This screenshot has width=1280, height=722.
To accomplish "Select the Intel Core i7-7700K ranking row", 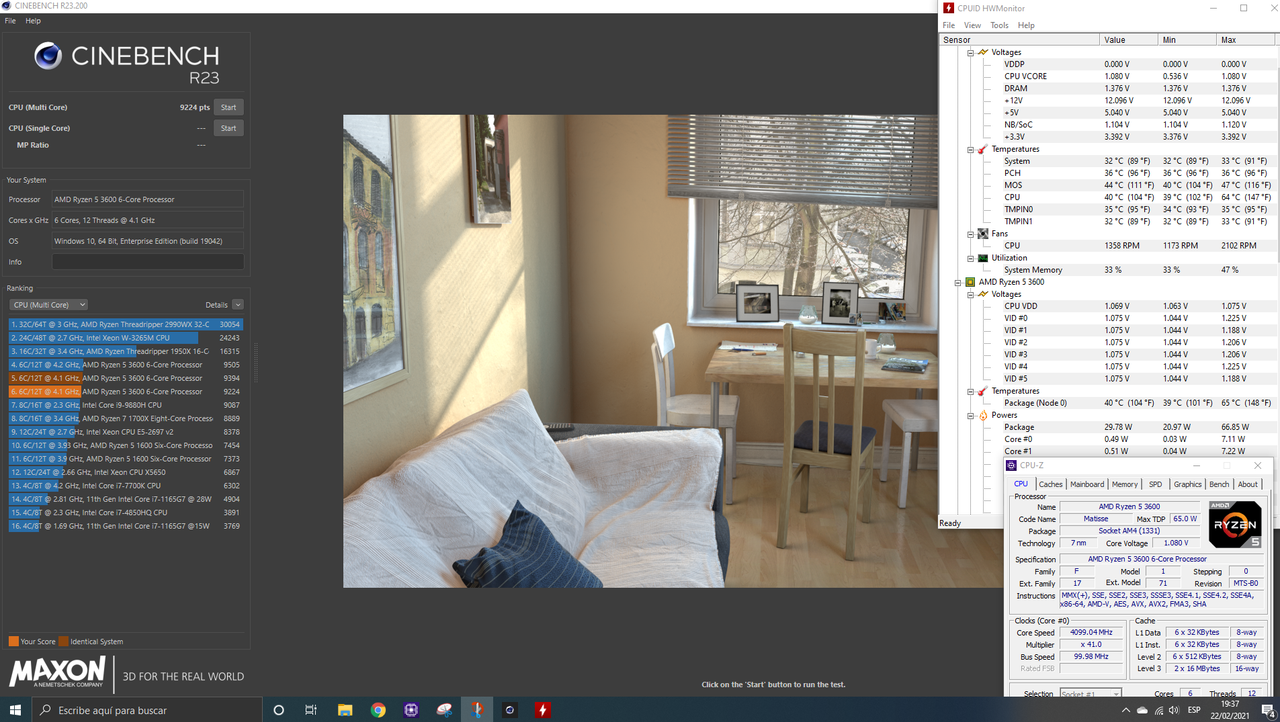I will click(x=126, y=485).
